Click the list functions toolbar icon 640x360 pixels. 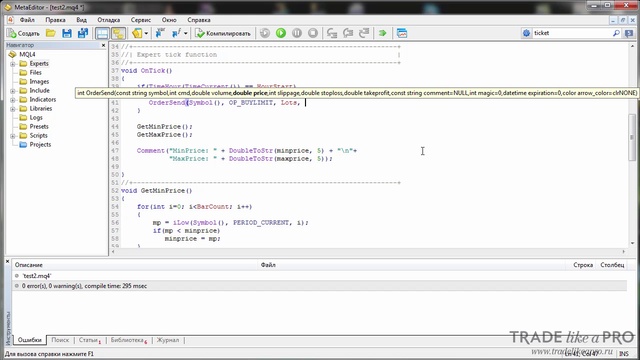176,33
